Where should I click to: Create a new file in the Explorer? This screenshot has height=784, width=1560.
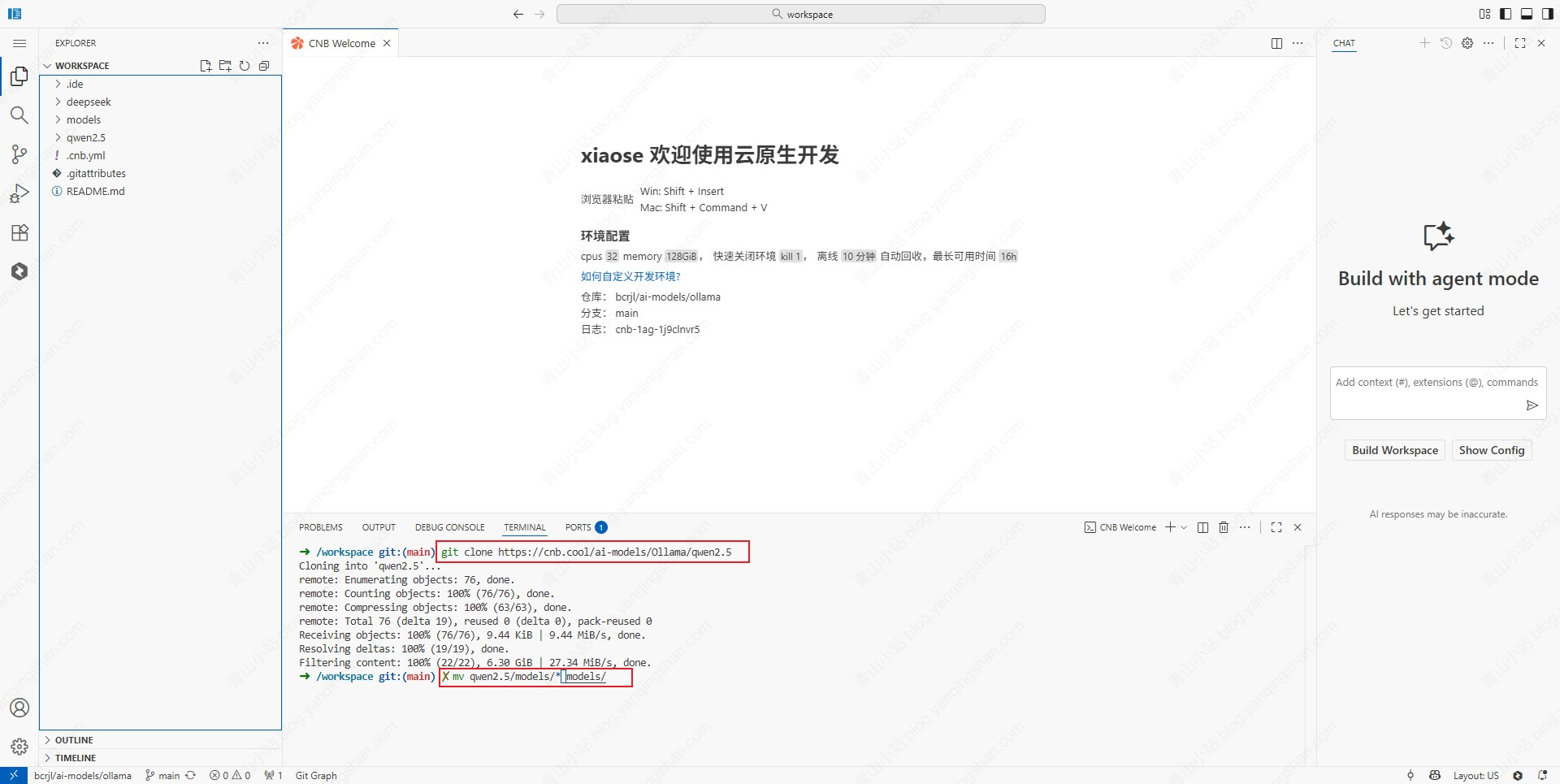point(205,66)
